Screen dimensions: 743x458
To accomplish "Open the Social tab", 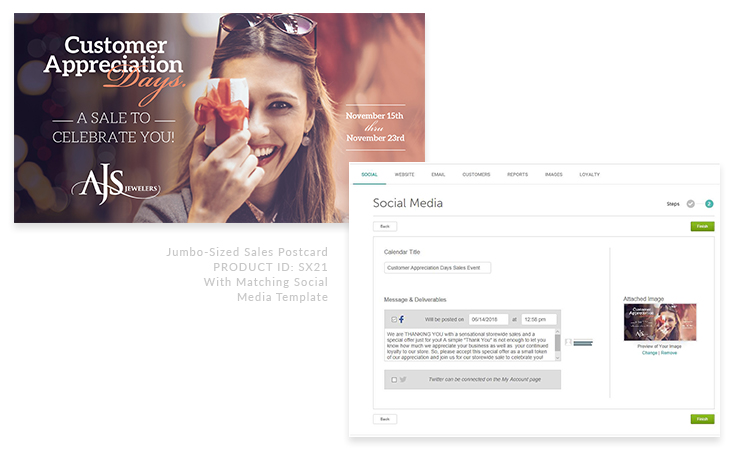I will 369,175.
